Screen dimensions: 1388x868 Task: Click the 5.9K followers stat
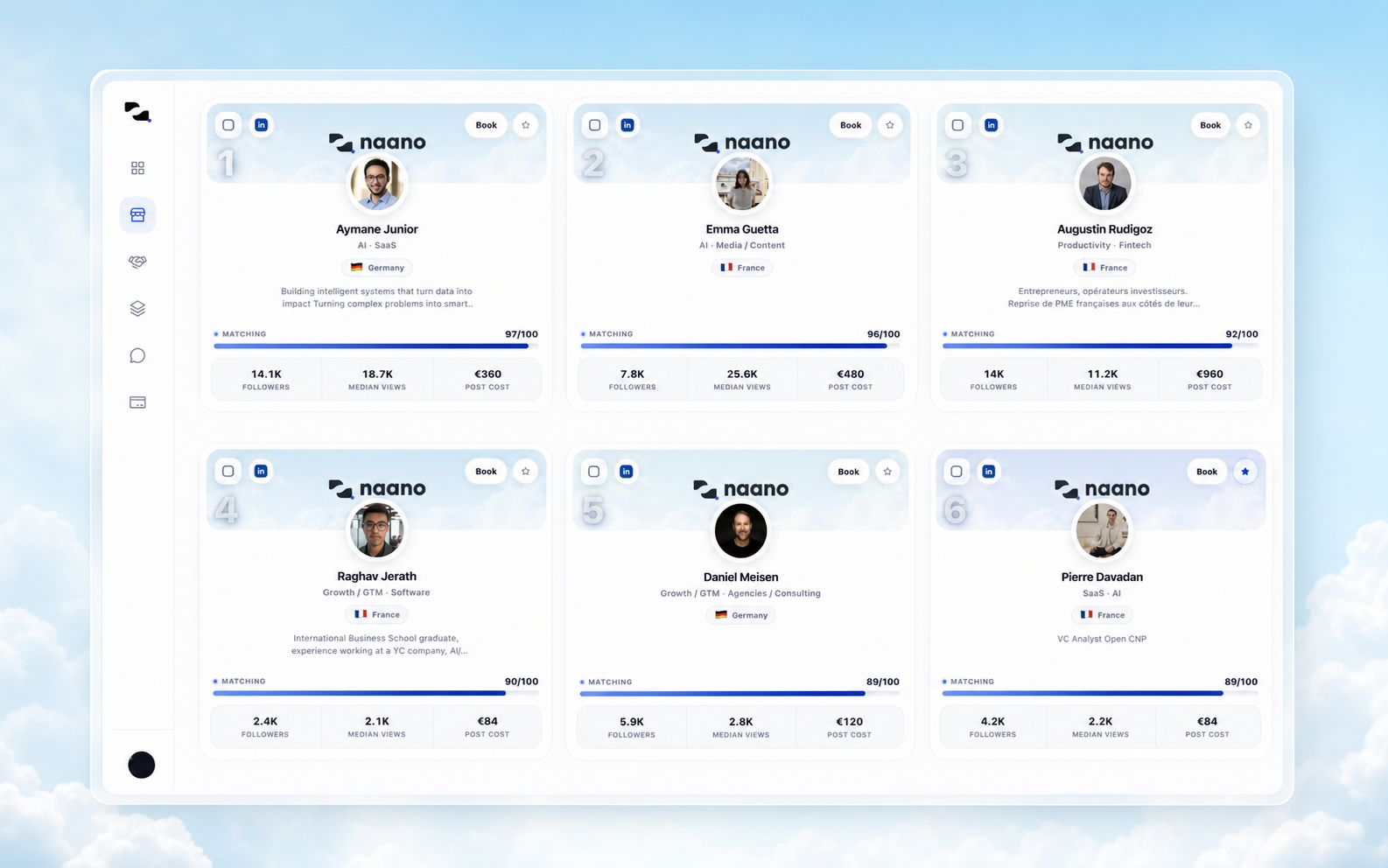coord(632,727)
